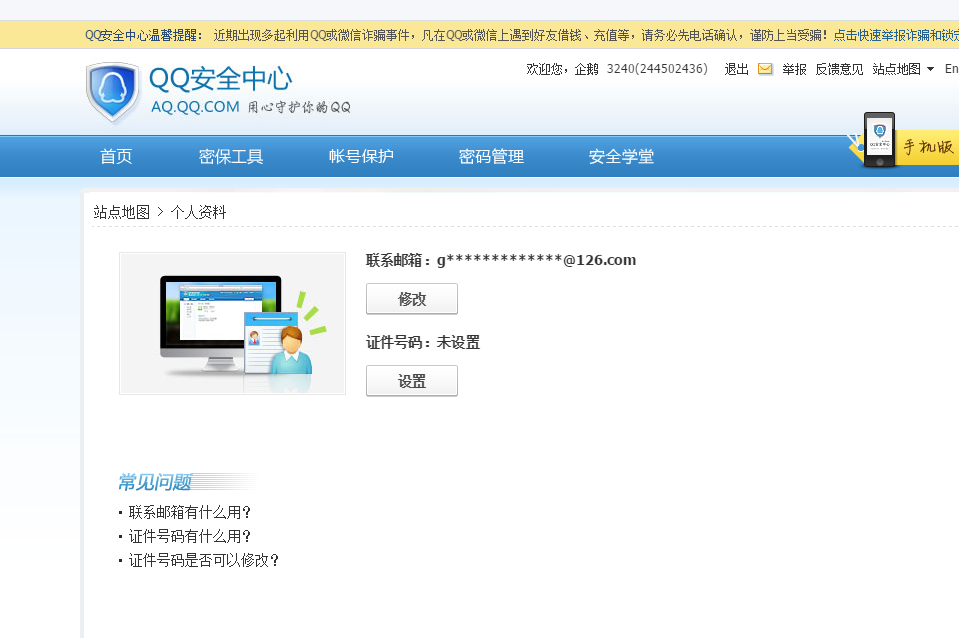Open the 密码管理 navigation tab
This screenshot has height=638, width=959.
click(x=491, y=157)
